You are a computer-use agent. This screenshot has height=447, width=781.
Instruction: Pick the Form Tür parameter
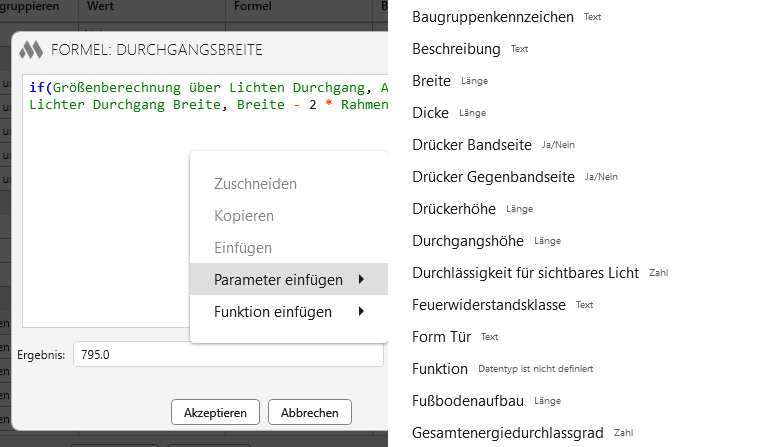[441, 337]
